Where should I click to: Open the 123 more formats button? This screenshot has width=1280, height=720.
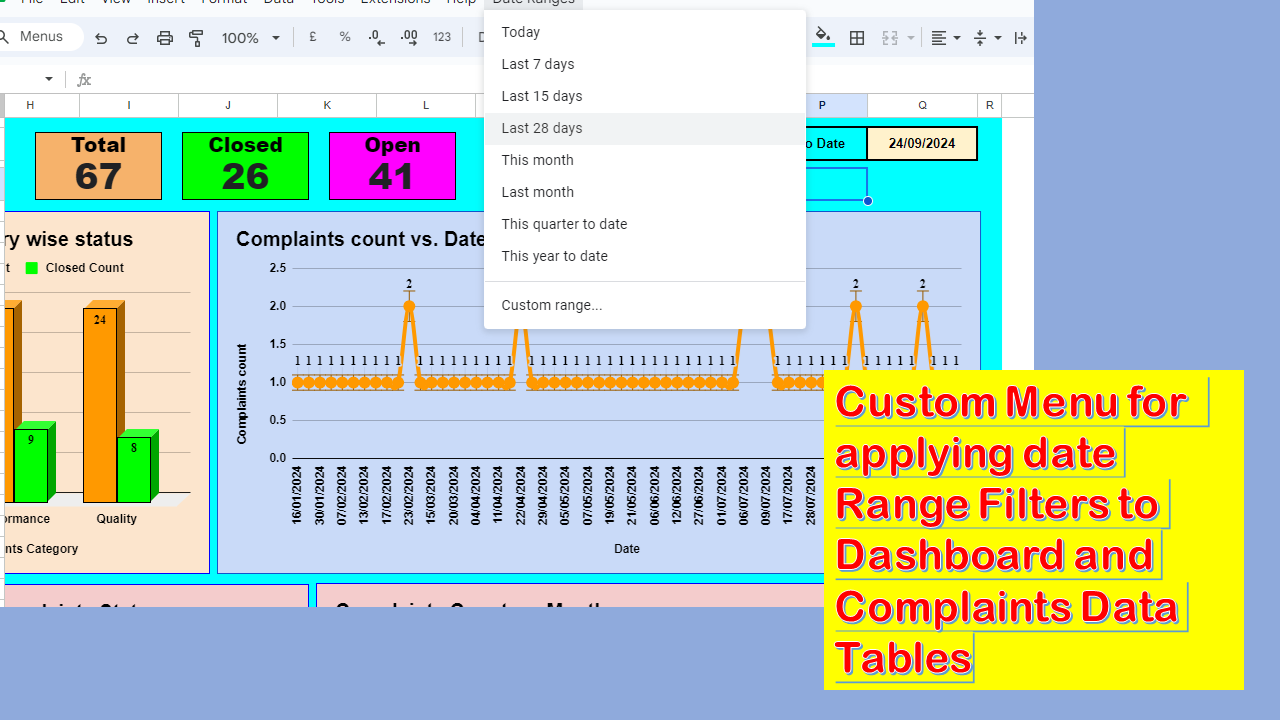pyautogui.click(x=442, y=37)
